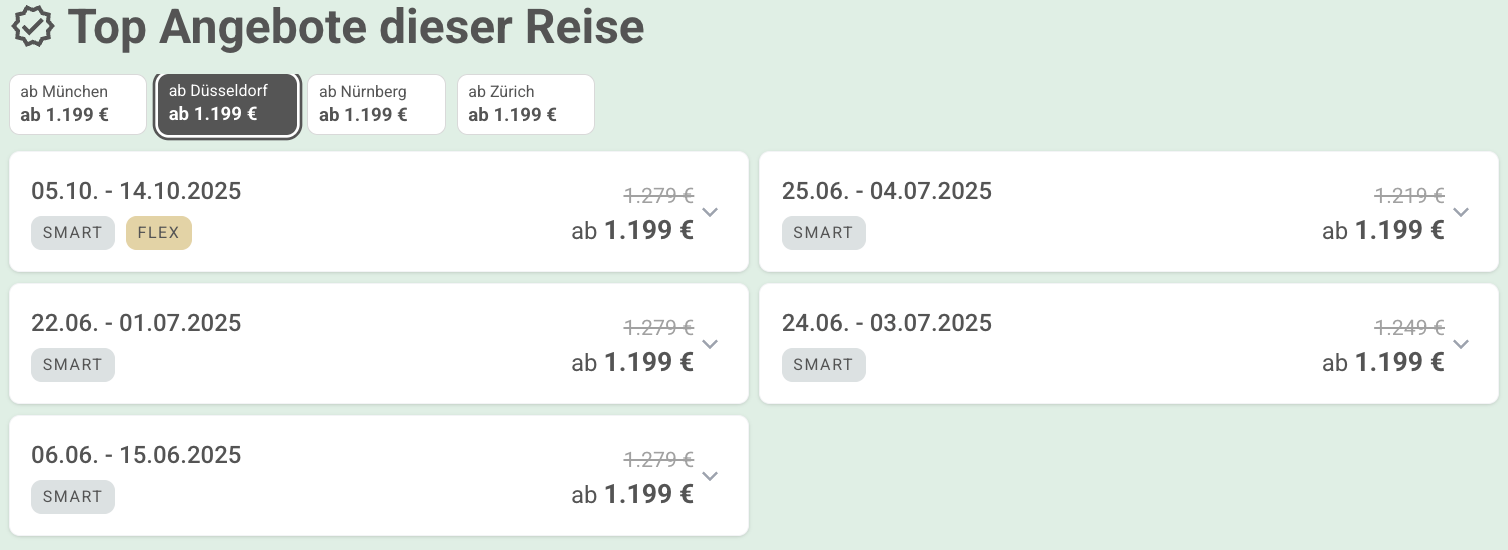Viewport: 1508px width, 550px height.
Task: Click the FLEX tag on October offer
Action: pos(159,233)
